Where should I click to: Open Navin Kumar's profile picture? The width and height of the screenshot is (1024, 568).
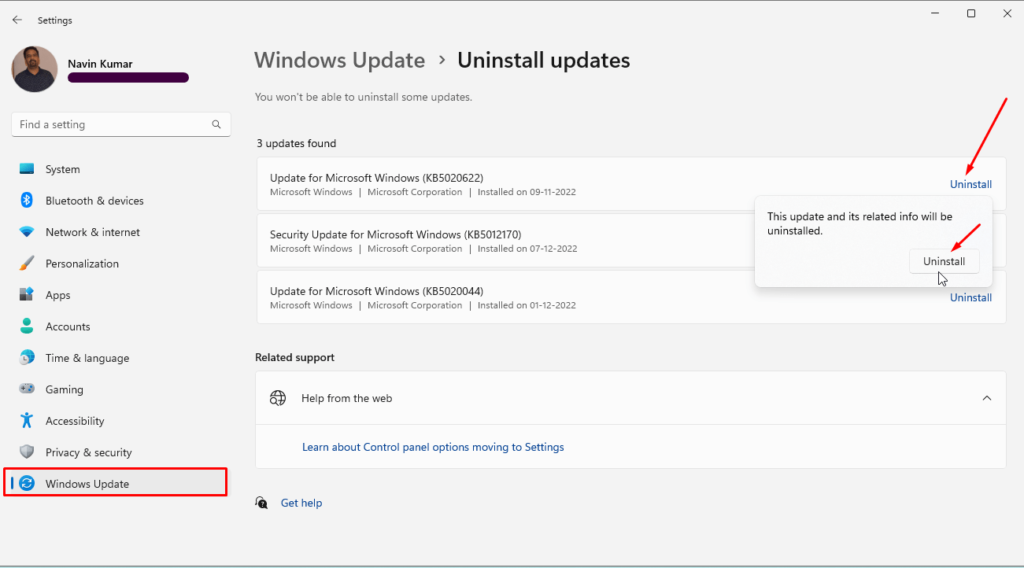[x=35, y=69]
